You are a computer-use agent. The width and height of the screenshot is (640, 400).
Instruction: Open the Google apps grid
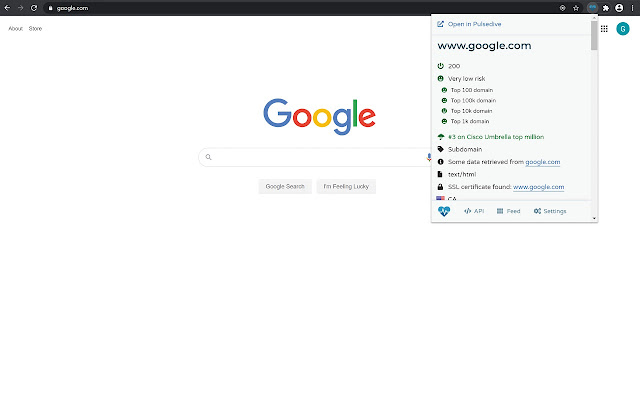604,29
